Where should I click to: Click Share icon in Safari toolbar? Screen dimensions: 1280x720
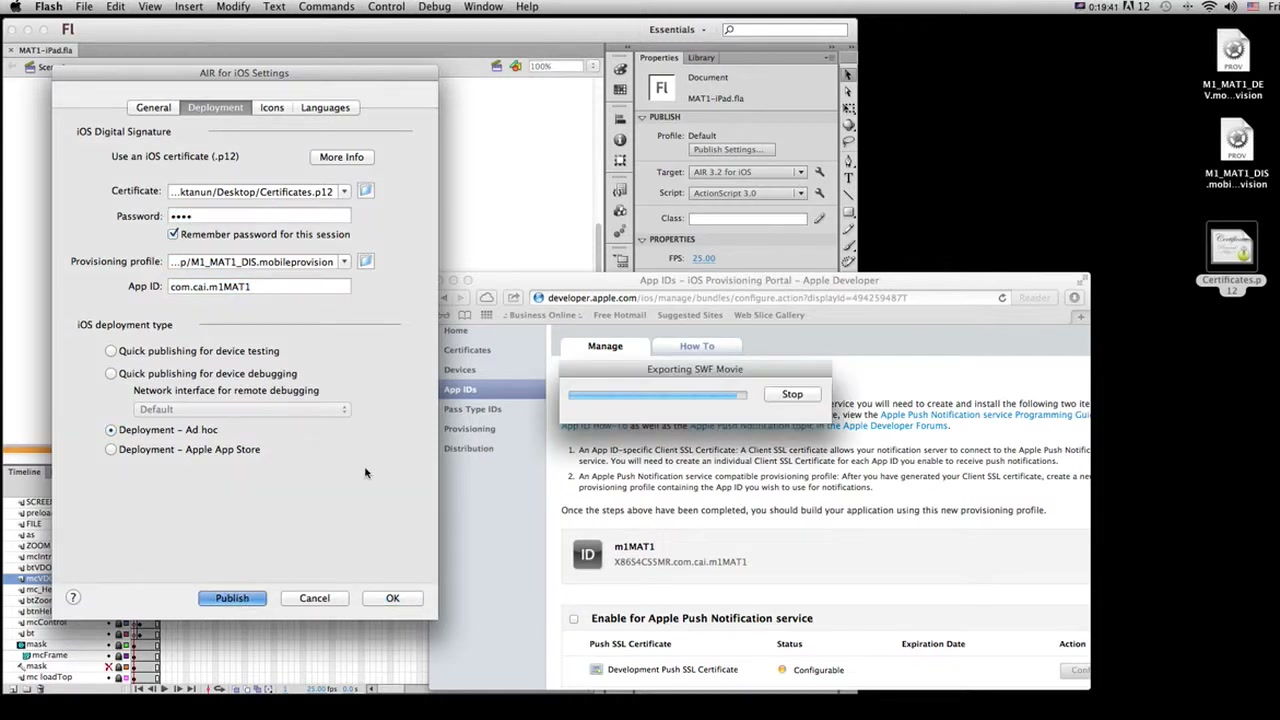tap(513, 298)
